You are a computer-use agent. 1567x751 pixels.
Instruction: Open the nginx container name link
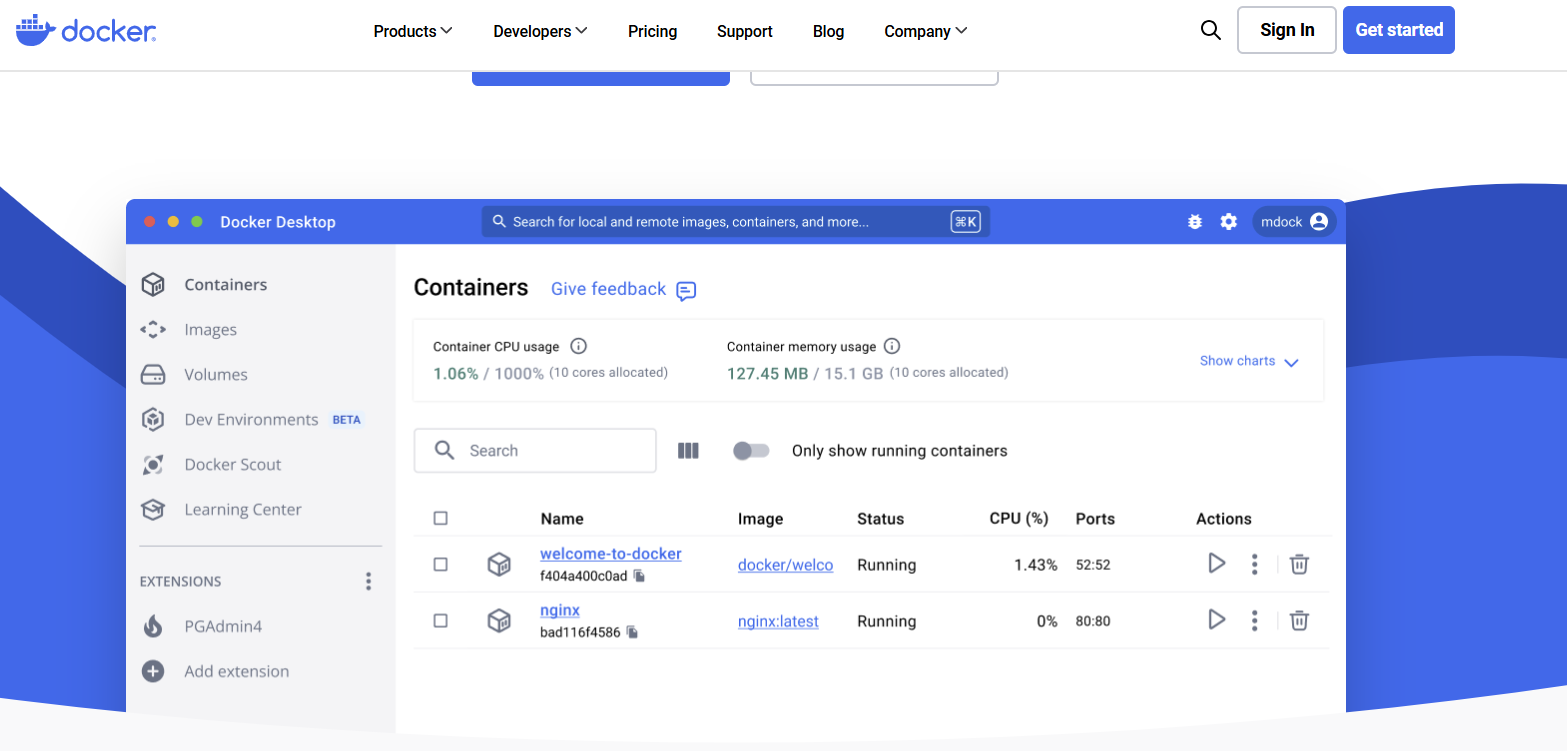pos(560,610)
